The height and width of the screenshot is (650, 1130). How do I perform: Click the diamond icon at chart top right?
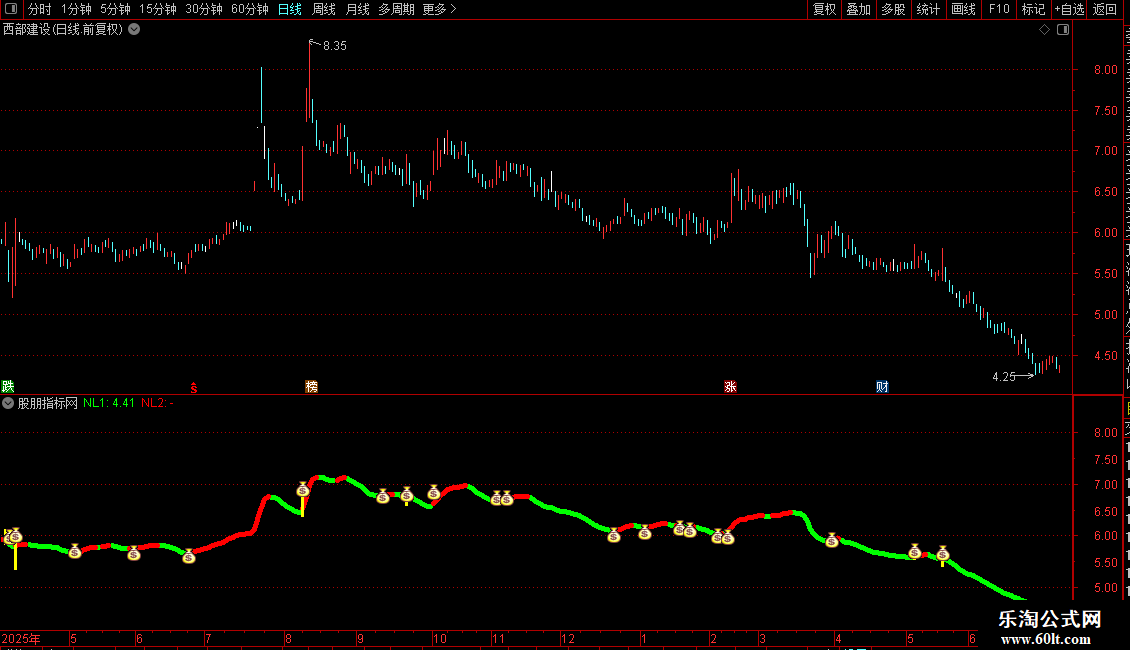(1044, 30)
